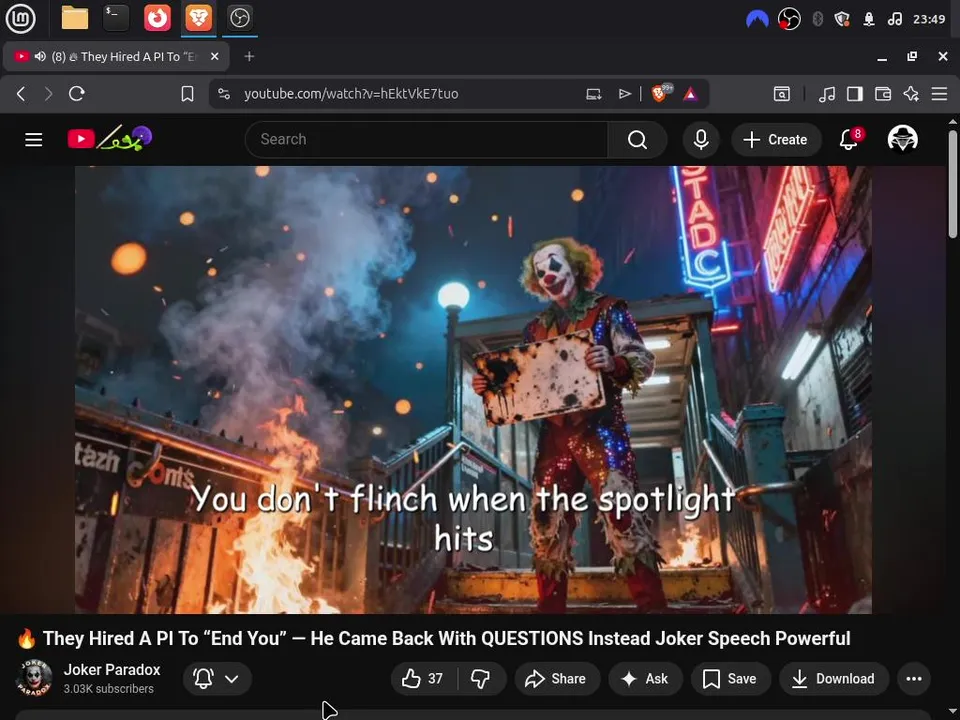
Task: Open the Create button
Action: tap(776, 140)
